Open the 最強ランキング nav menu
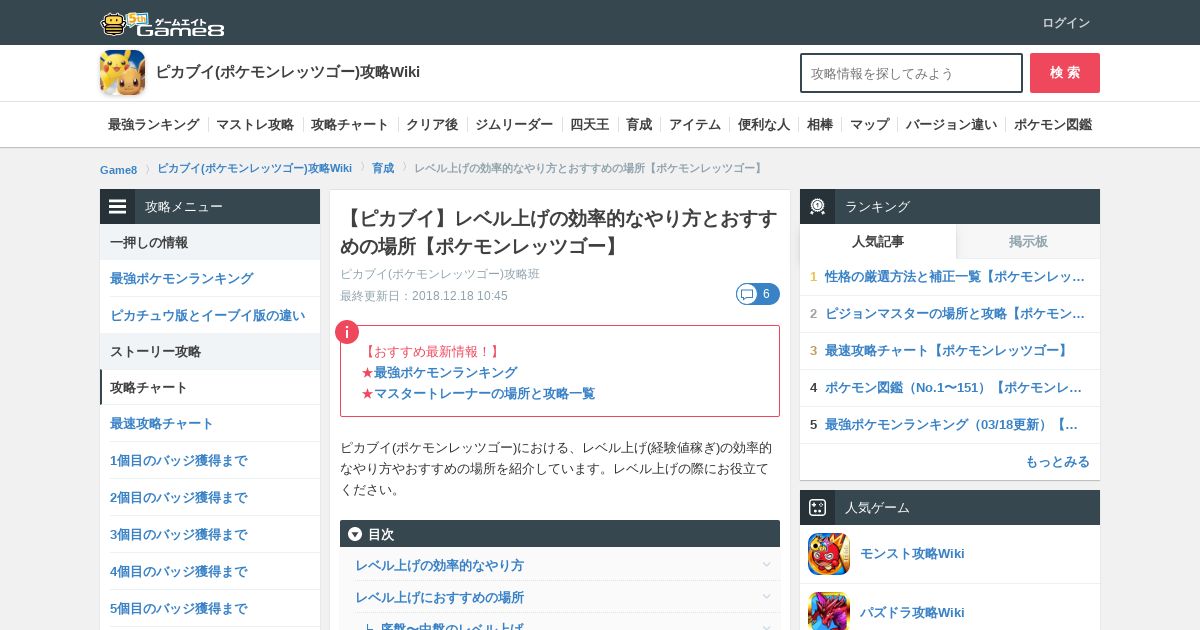 coord(154,125)
